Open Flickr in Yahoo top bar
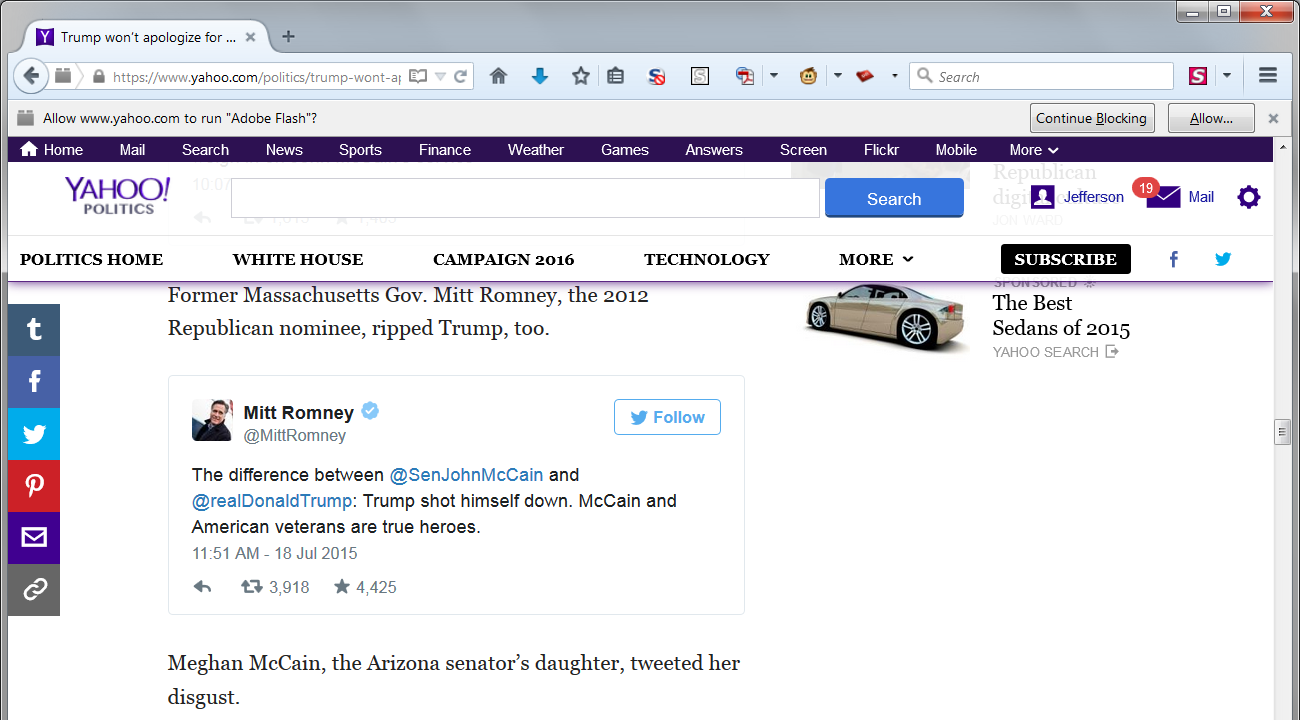Image resolution: width=1304 pixels, height=720 pixels. point(881,150)
